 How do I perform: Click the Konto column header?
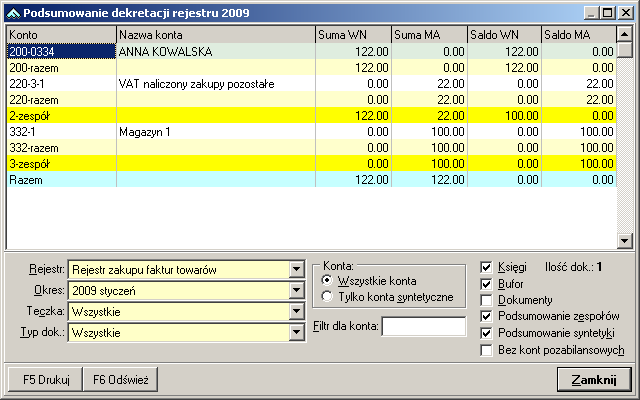(60, 35)
